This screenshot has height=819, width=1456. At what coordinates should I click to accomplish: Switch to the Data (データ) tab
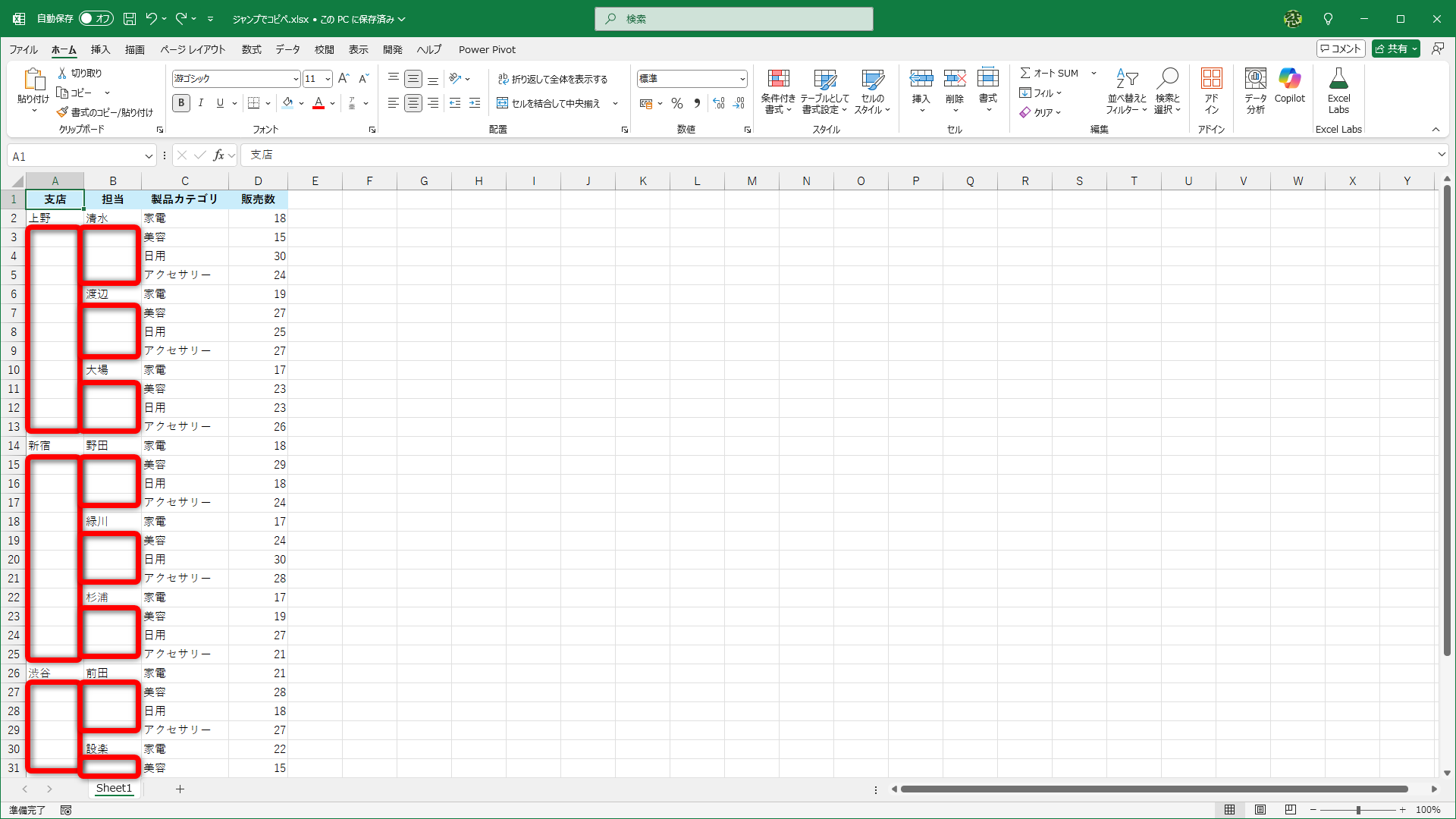tap(287, 50)
